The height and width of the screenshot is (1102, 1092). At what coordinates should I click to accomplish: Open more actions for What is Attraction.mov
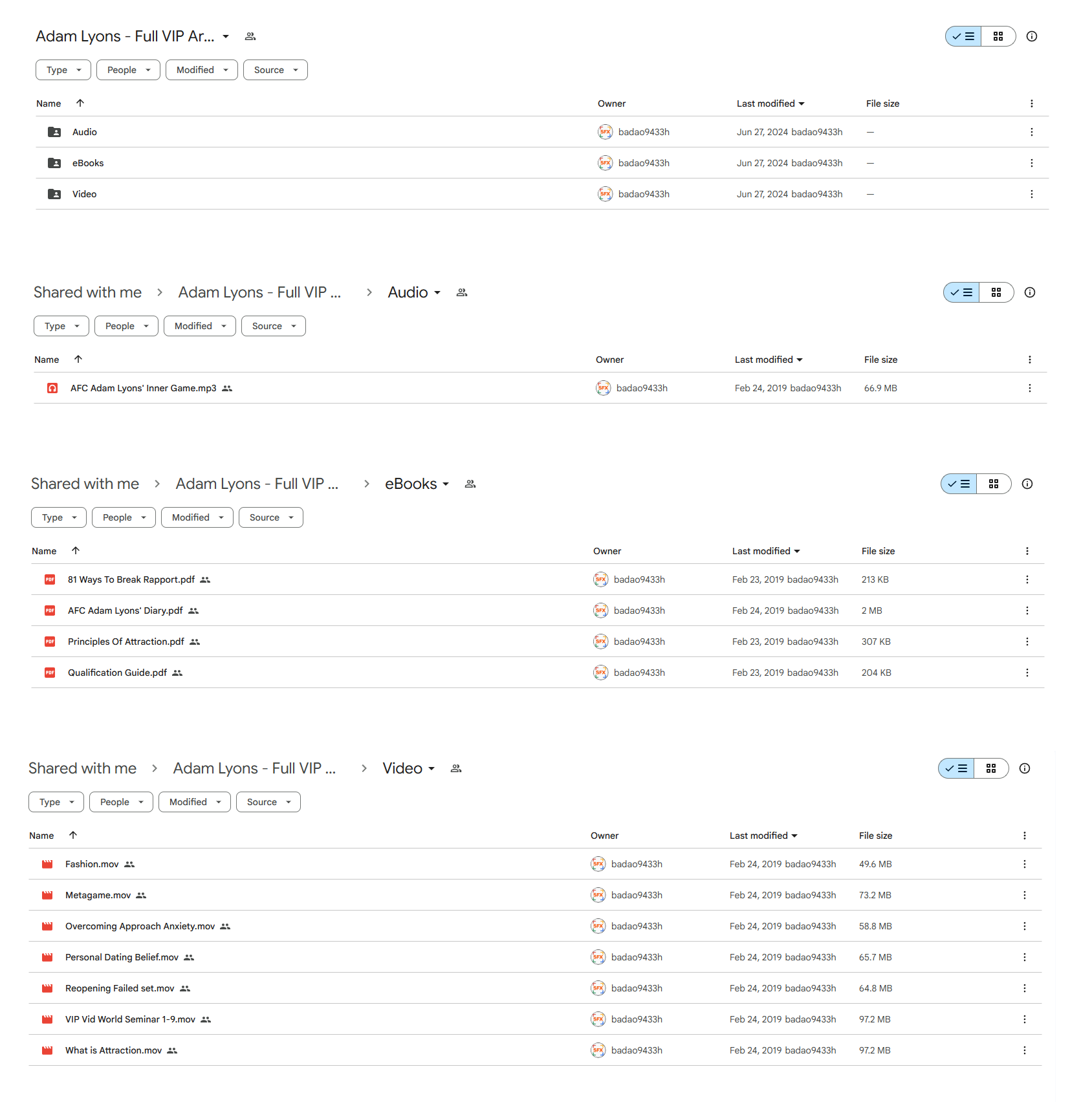[x=1025, y=1050]
